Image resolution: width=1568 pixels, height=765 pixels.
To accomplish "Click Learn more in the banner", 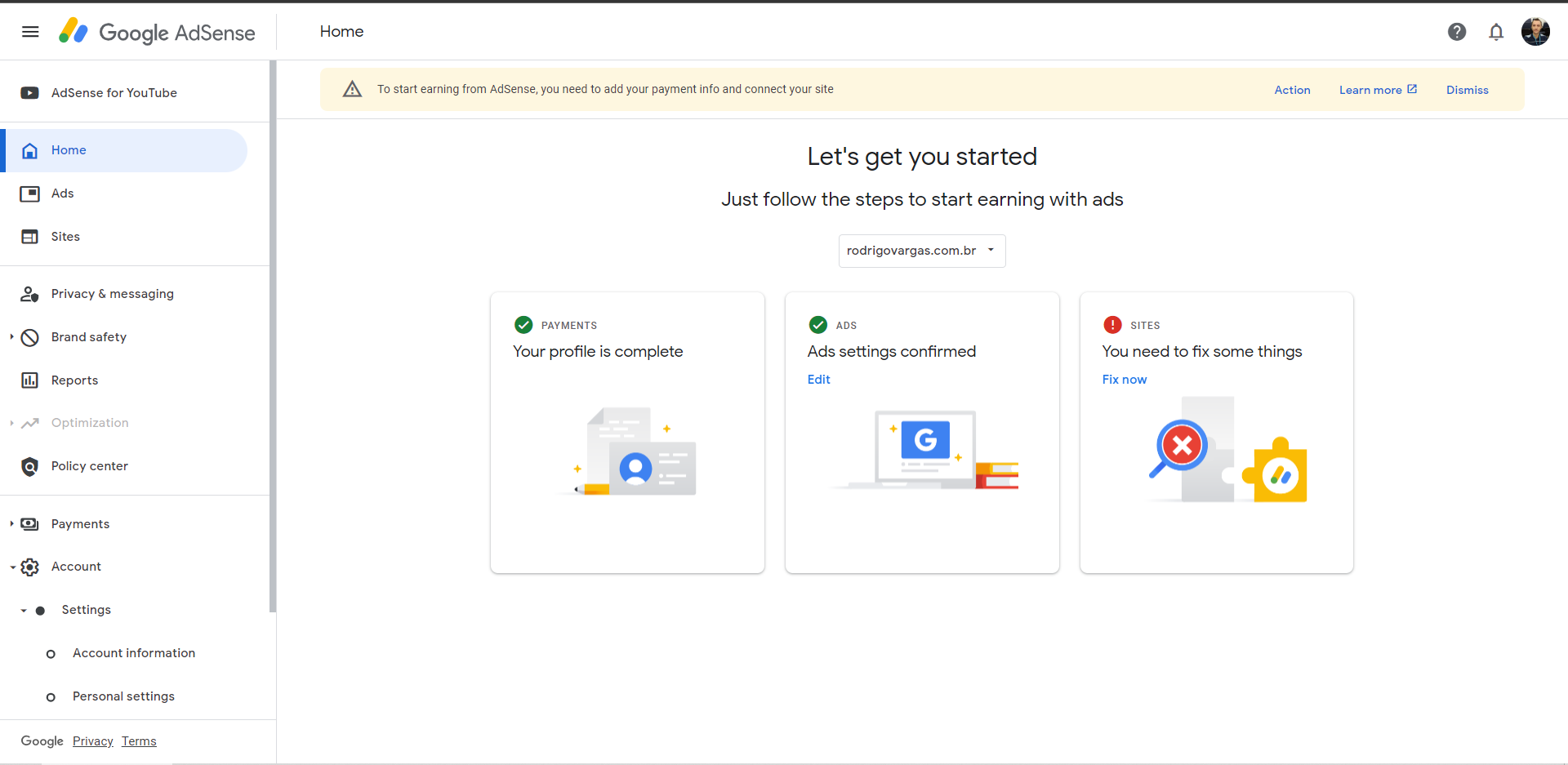I will 1378,90.
